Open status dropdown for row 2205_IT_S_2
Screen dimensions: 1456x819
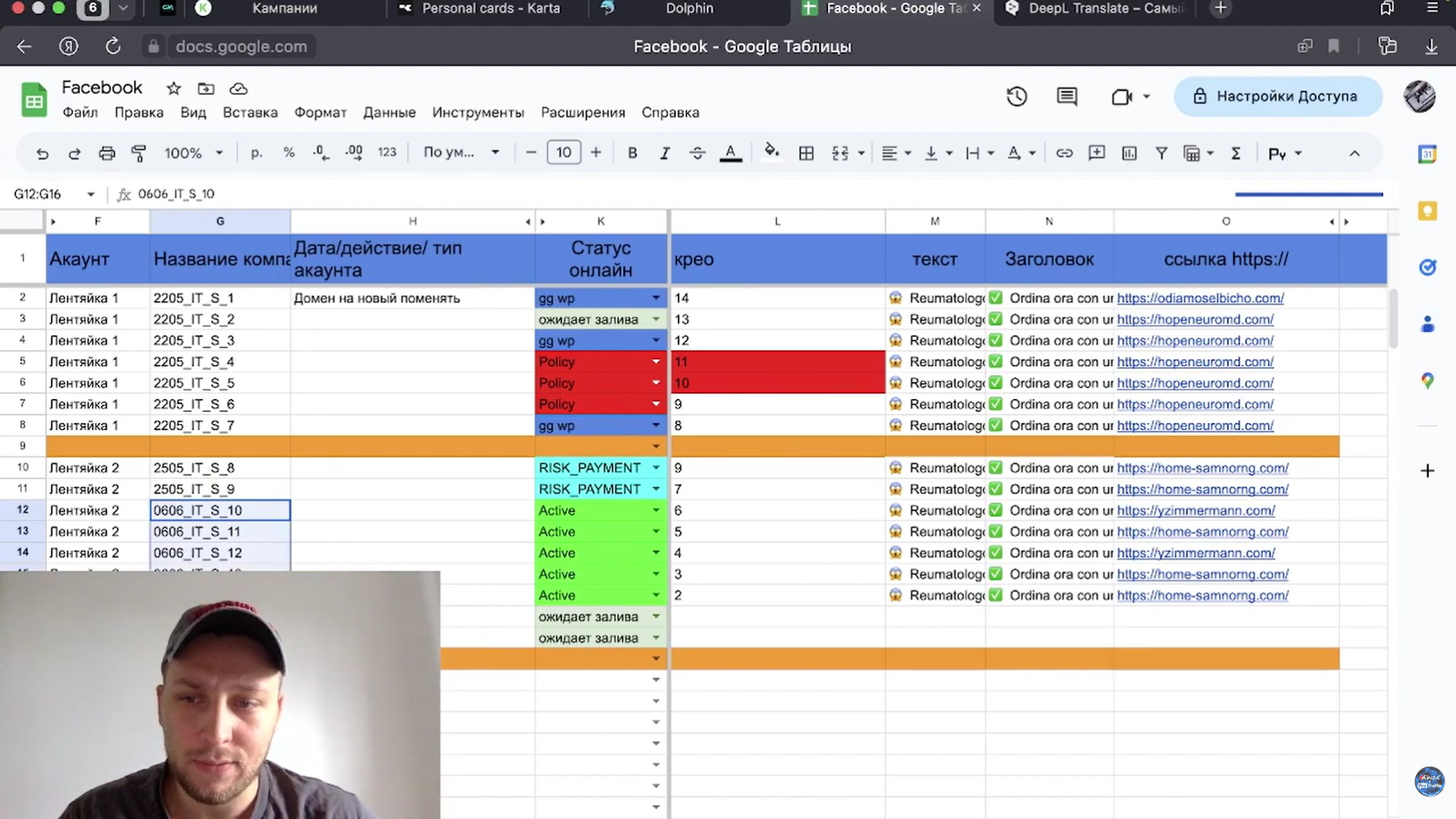point(656,319)
